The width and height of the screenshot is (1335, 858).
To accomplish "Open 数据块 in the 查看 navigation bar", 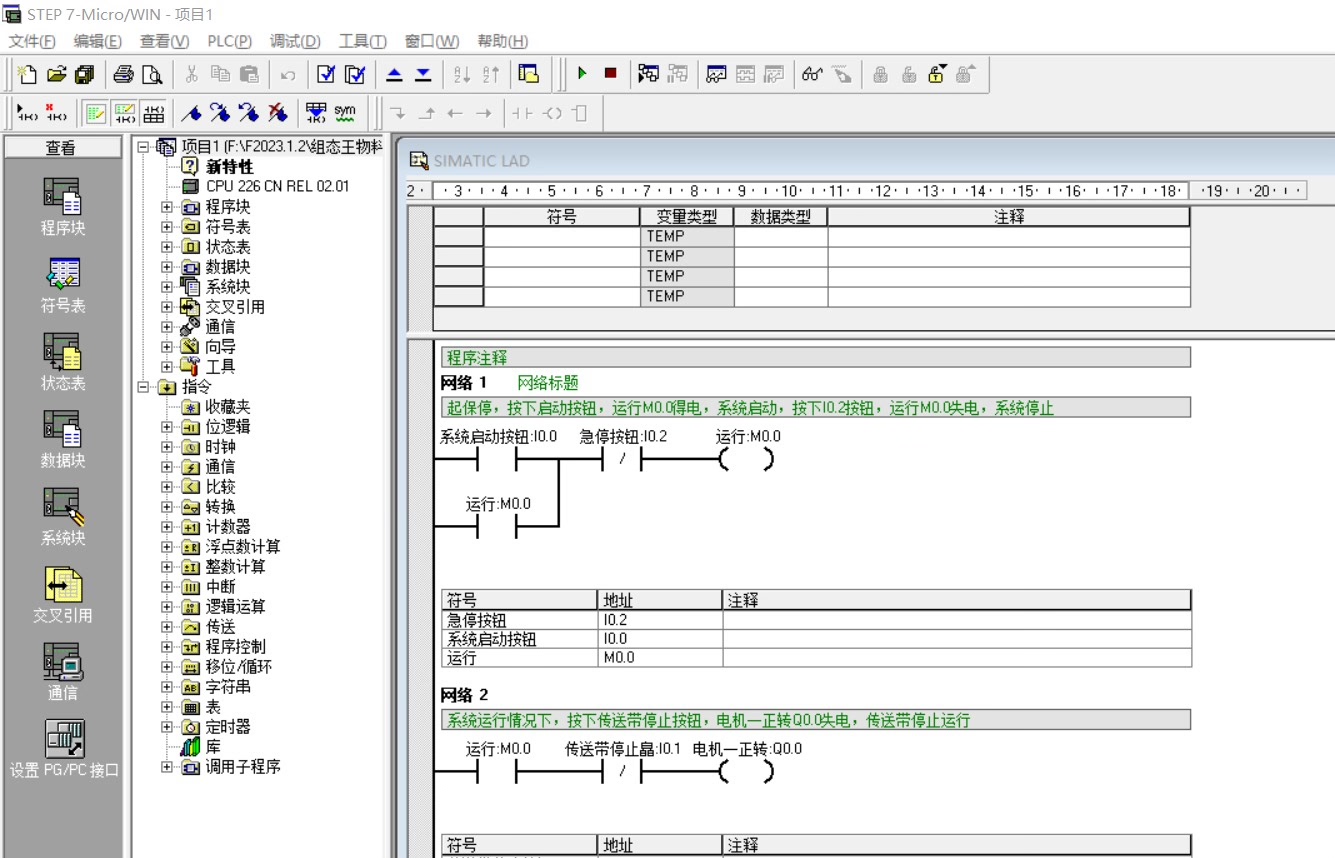I will tap(62, 439).
